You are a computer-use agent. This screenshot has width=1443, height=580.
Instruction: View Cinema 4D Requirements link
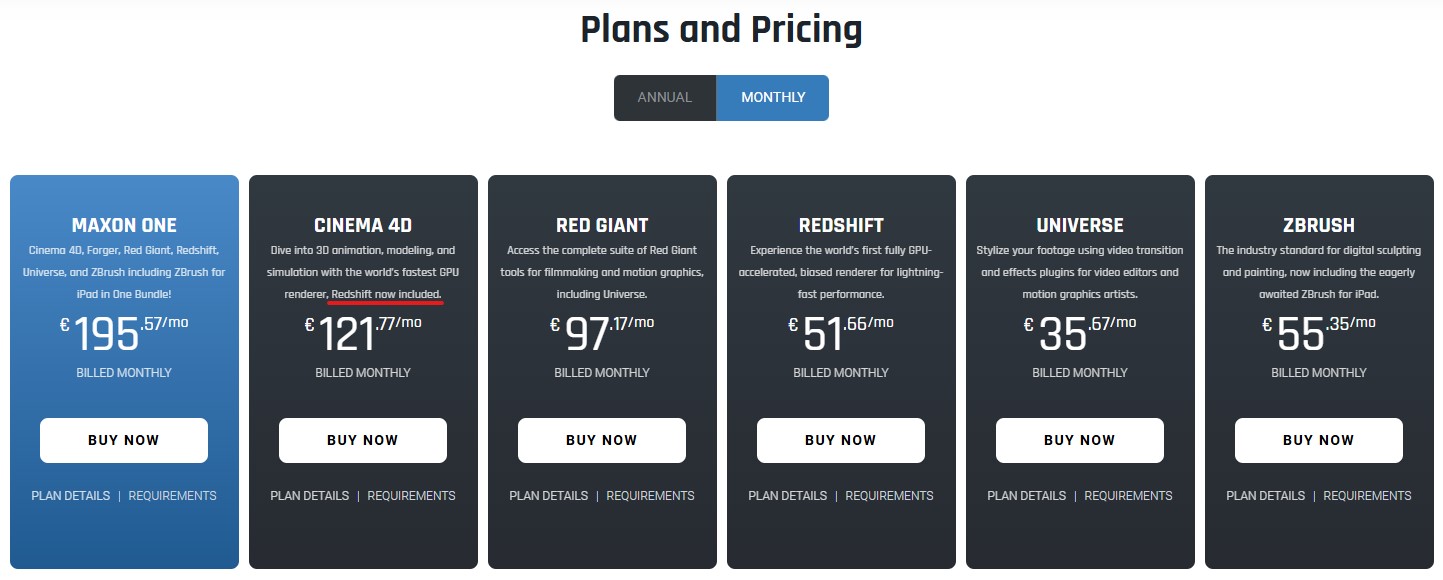click(x=412, y=496)
